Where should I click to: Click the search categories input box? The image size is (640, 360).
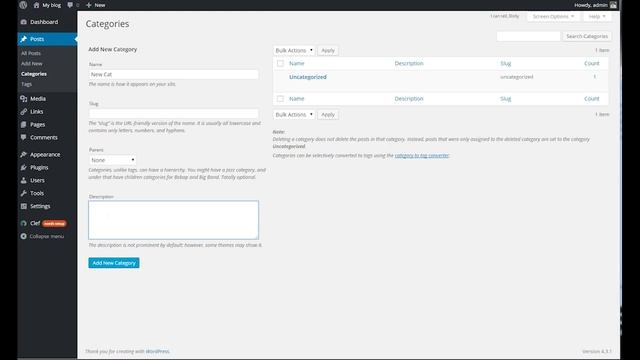pyautogui.click(x=528, y=36)
